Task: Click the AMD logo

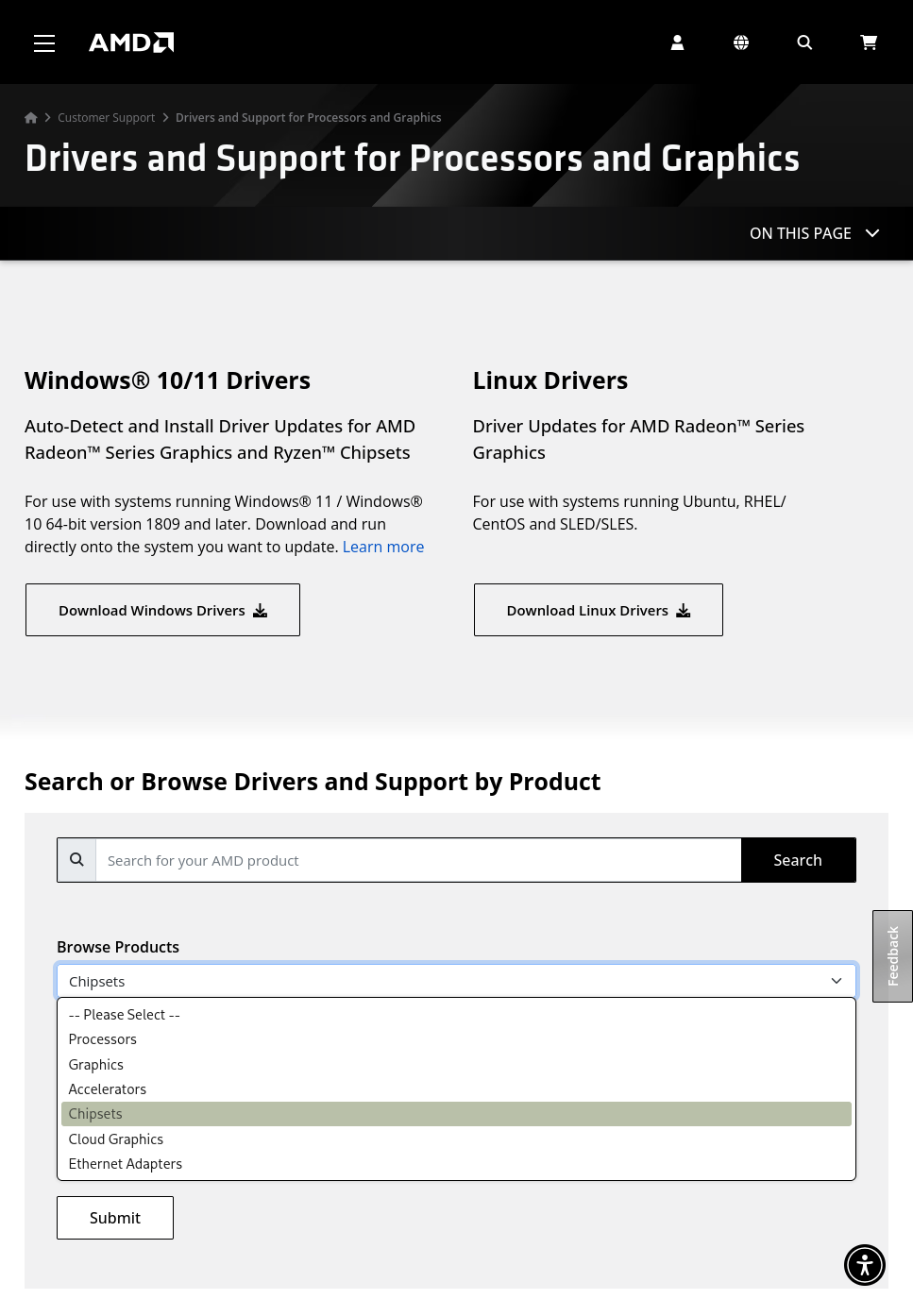Action: pos(131,42)
